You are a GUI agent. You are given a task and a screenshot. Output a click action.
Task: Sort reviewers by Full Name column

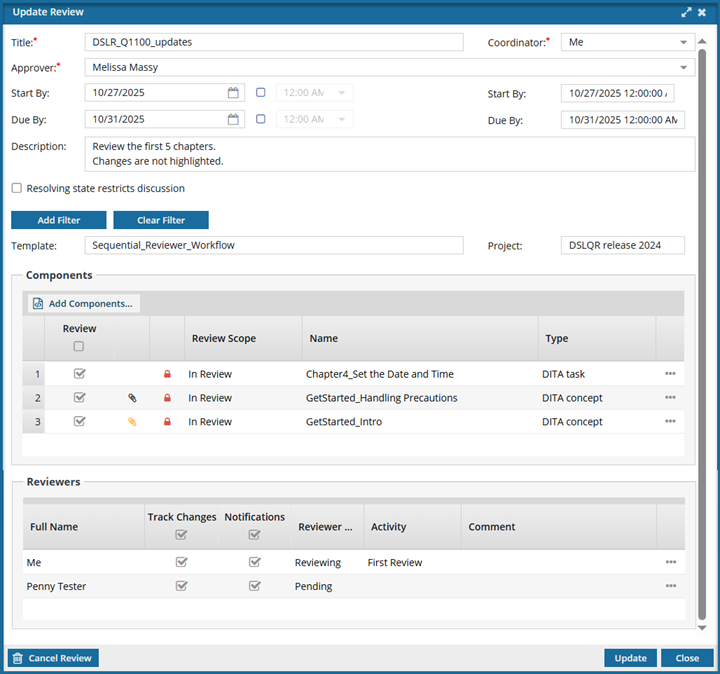54,527
